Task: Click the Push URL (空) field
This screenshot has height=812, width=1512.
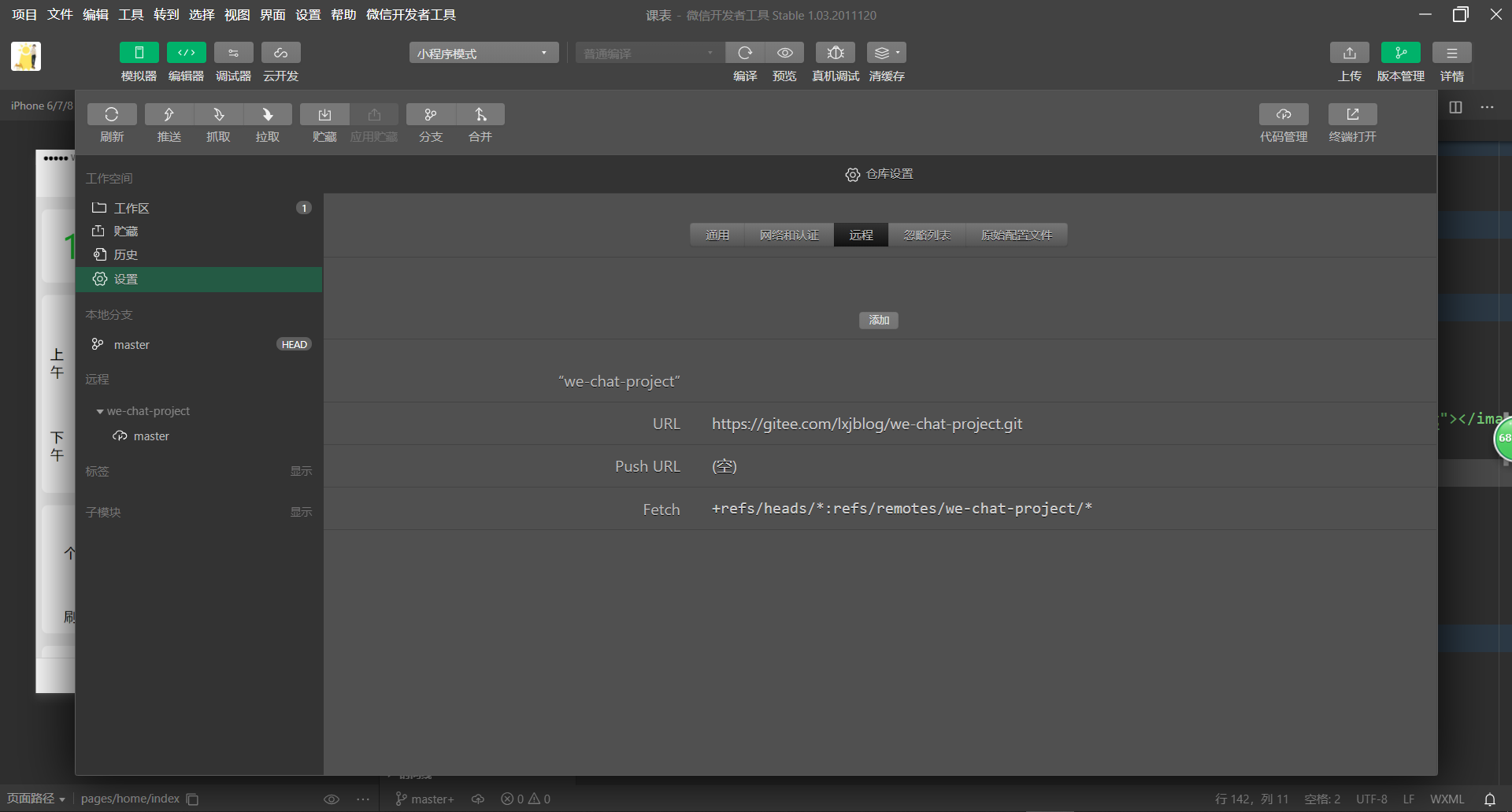Action: click(724, 466)
